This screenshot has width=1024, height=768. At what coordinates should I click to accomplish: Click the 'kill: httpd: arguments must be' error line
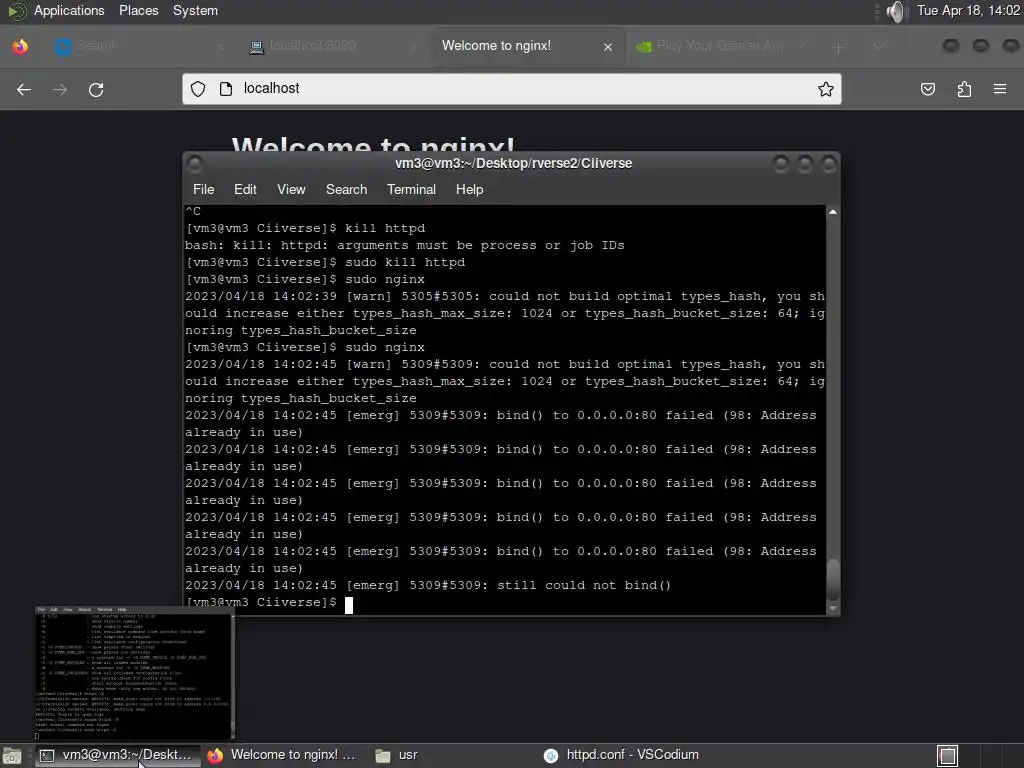[405, 246]
